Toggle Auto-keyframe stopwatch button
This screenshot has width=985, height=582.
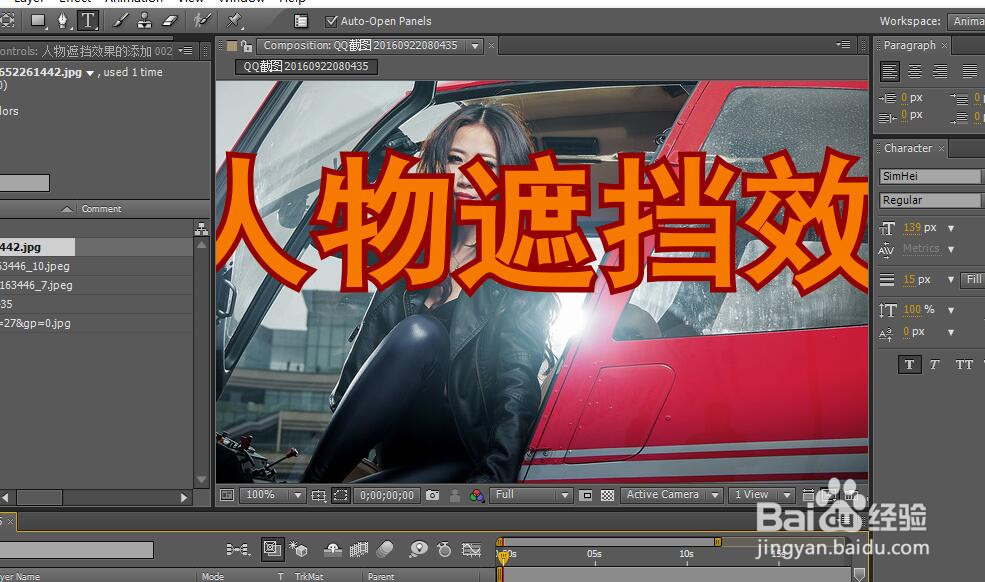(444, 550)
